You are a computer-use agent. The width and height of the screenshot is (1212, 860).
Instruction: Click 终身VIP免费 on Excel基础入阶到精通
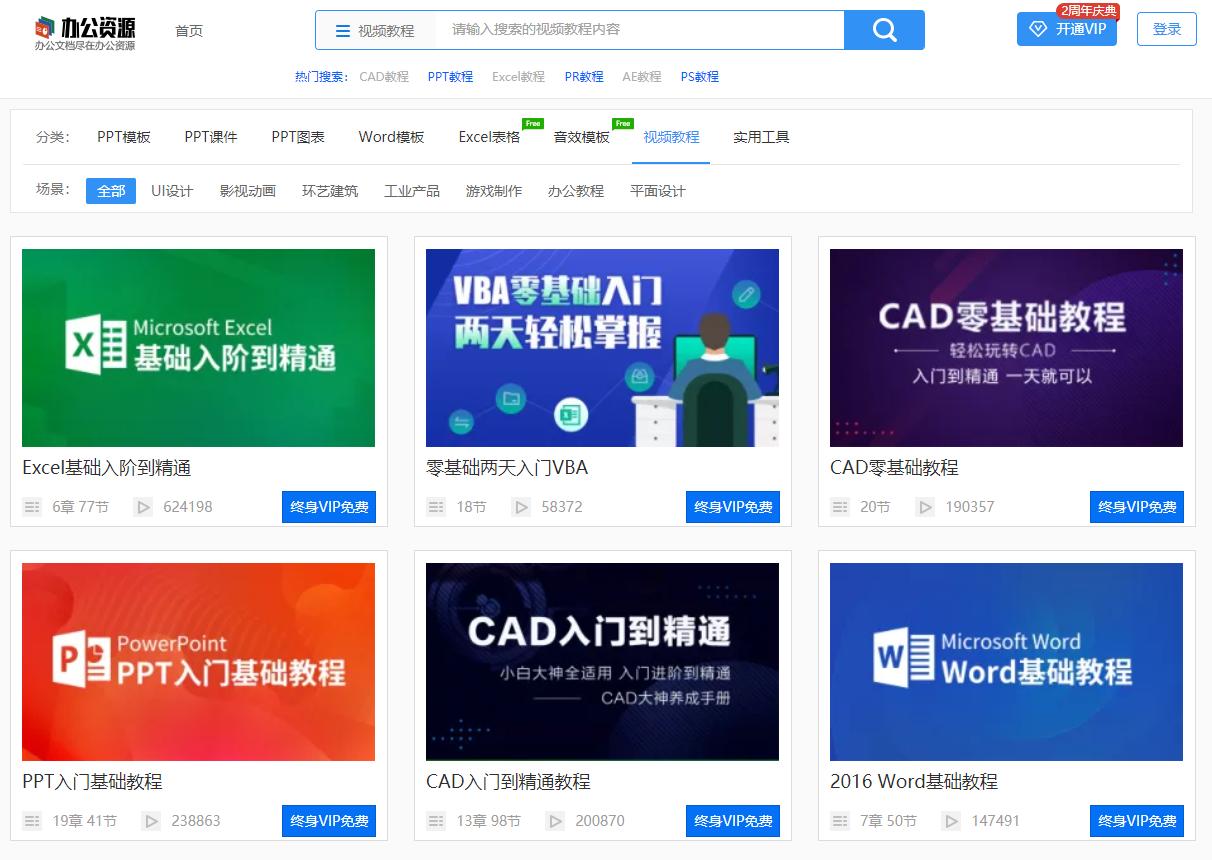pos(328,507)
